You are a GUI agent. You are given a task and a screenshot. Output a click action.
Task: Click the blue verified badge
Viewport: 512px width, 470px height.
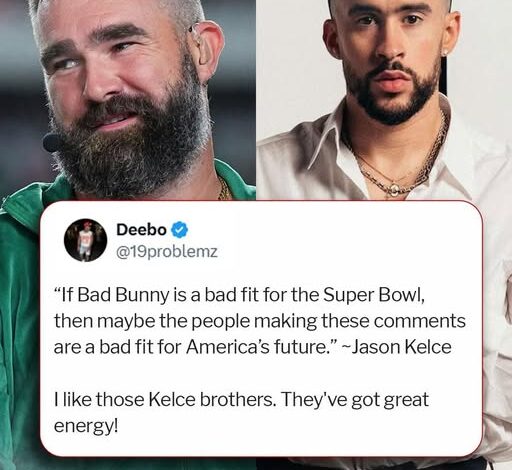coord(180,229)
